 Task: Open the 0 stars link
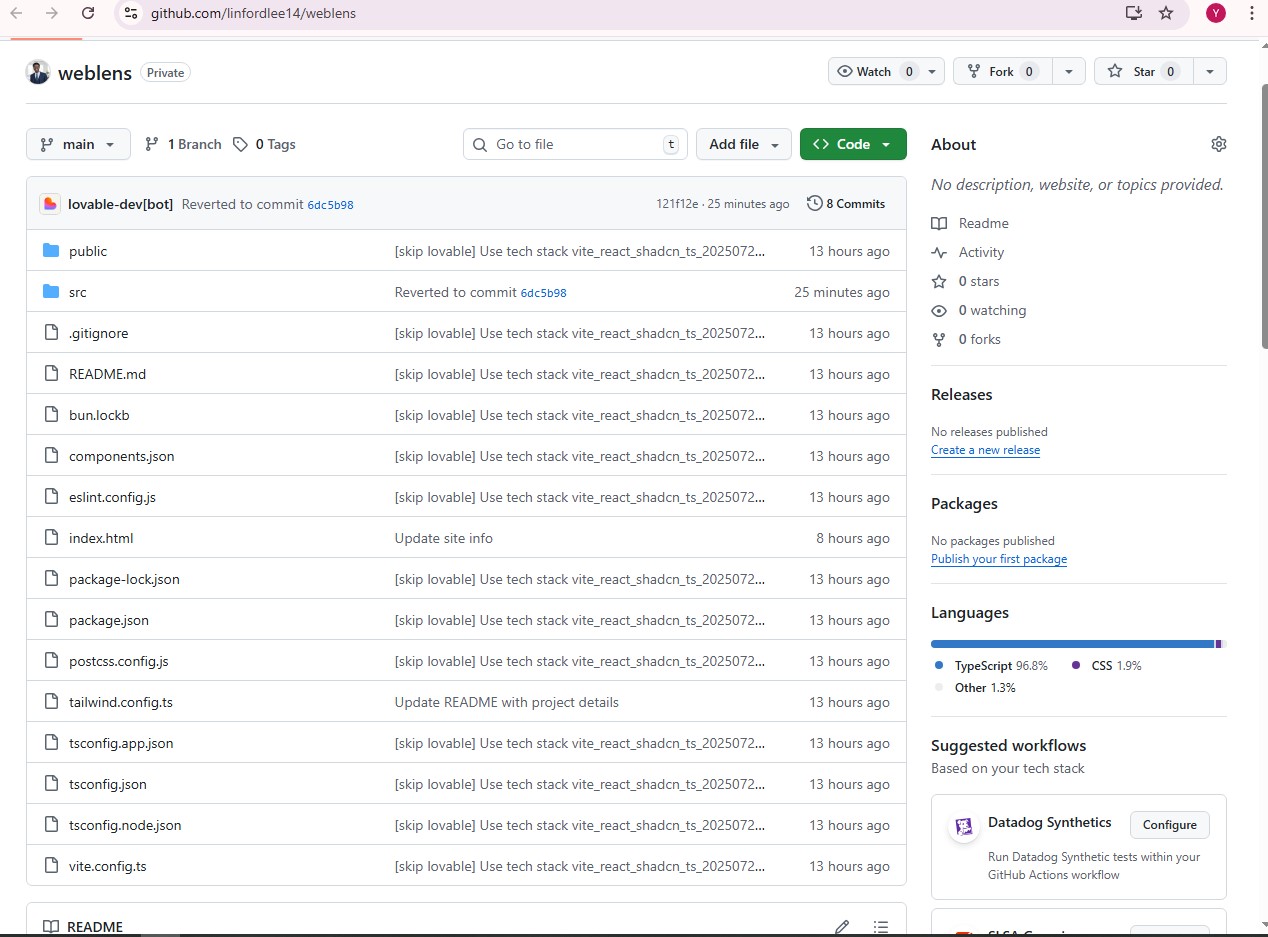click(978, 281)
